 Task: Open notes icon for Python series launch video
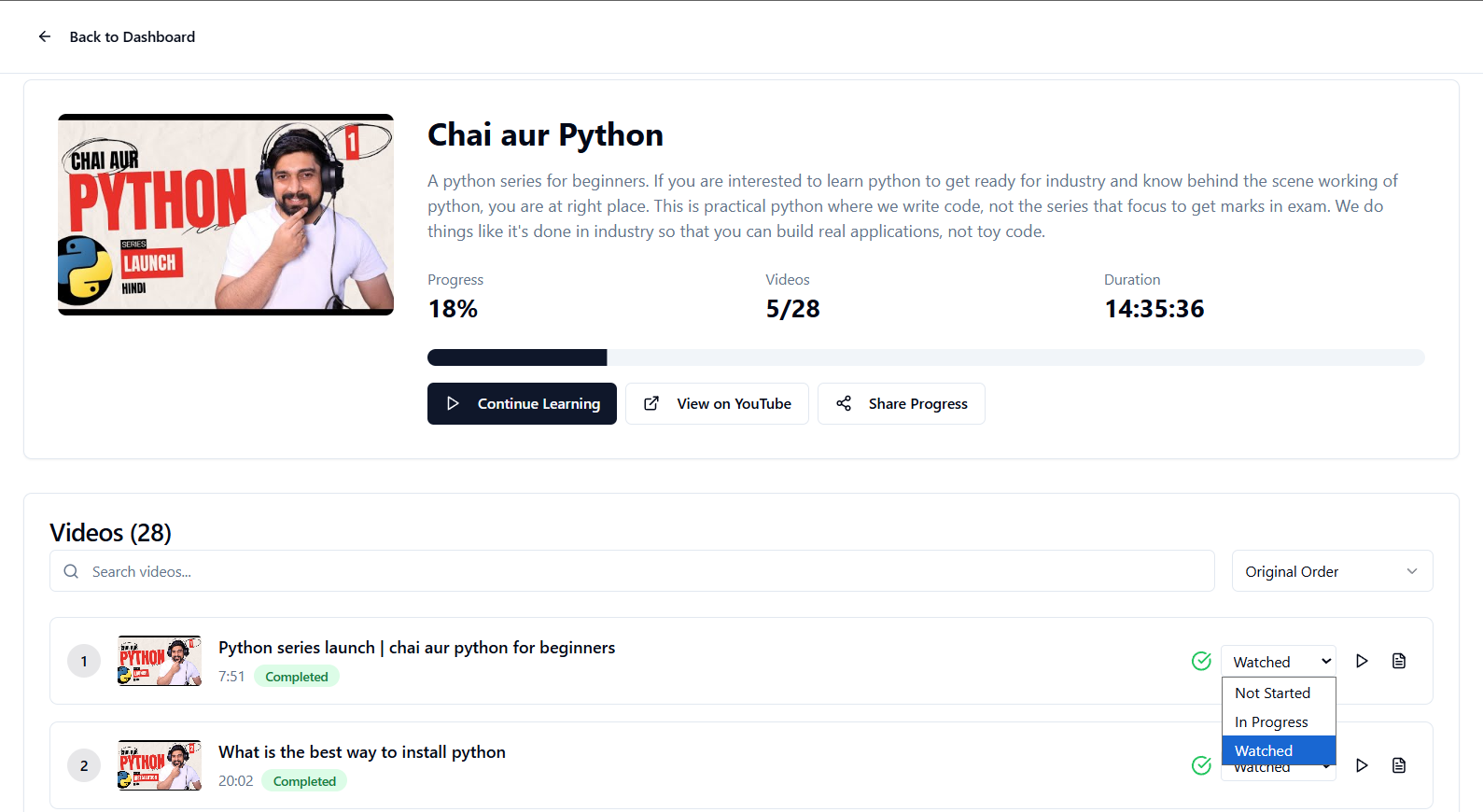[1399, 661]
